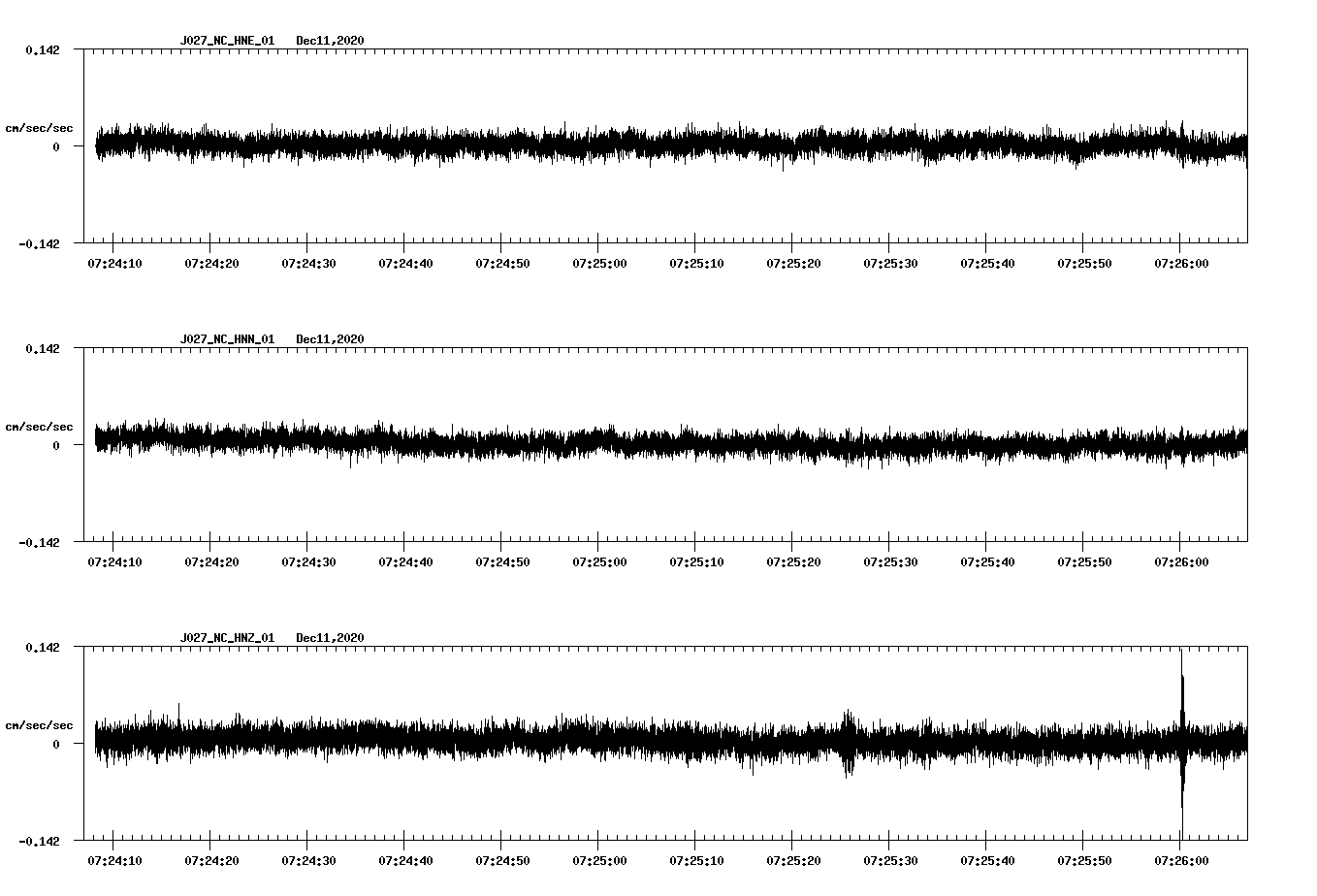Click the Dec11,2020 date on the HNN trace
The image size is (1317, 896).
(x=330, y=338)
